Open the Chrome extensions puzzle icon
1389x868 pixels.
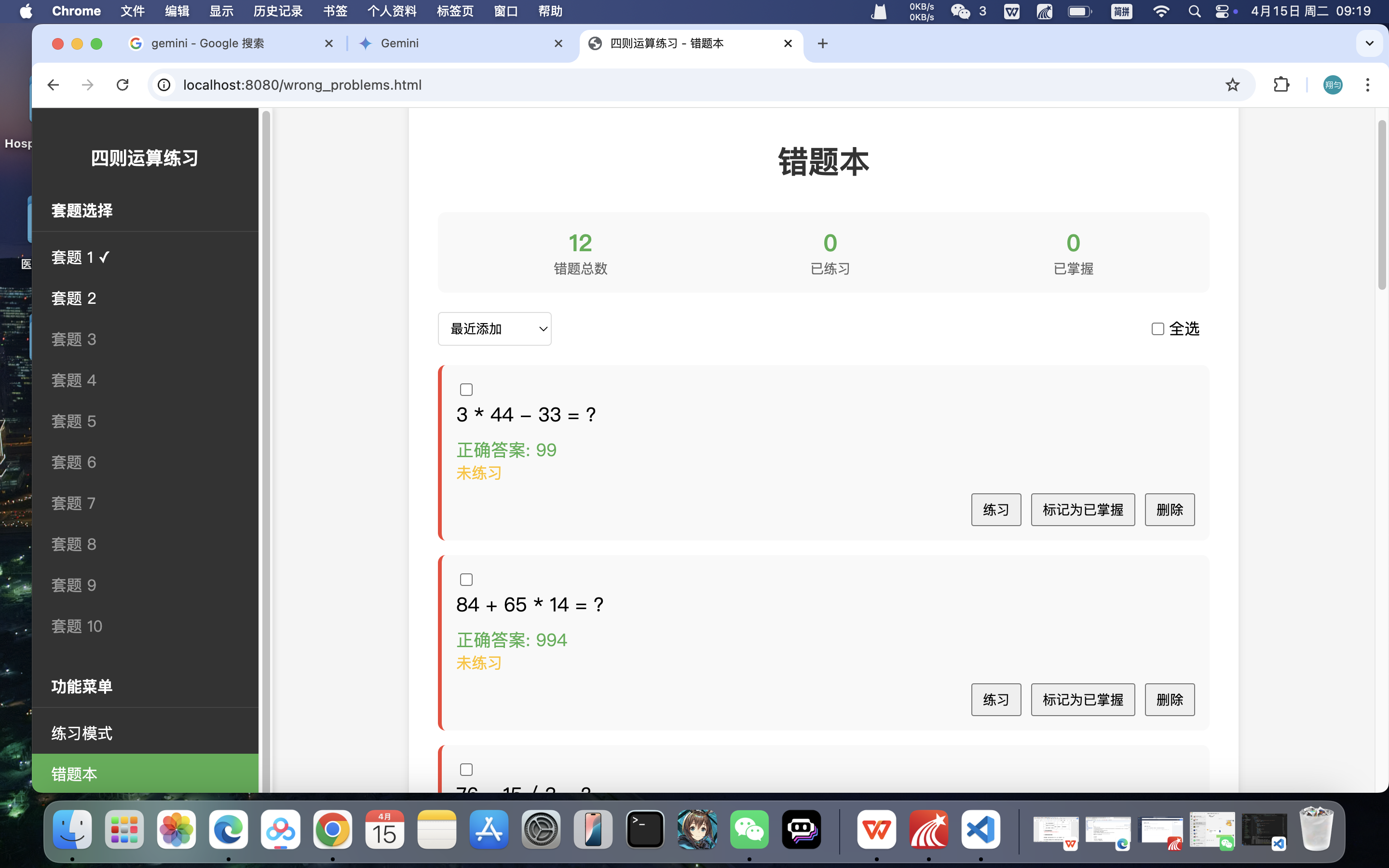1281,85
